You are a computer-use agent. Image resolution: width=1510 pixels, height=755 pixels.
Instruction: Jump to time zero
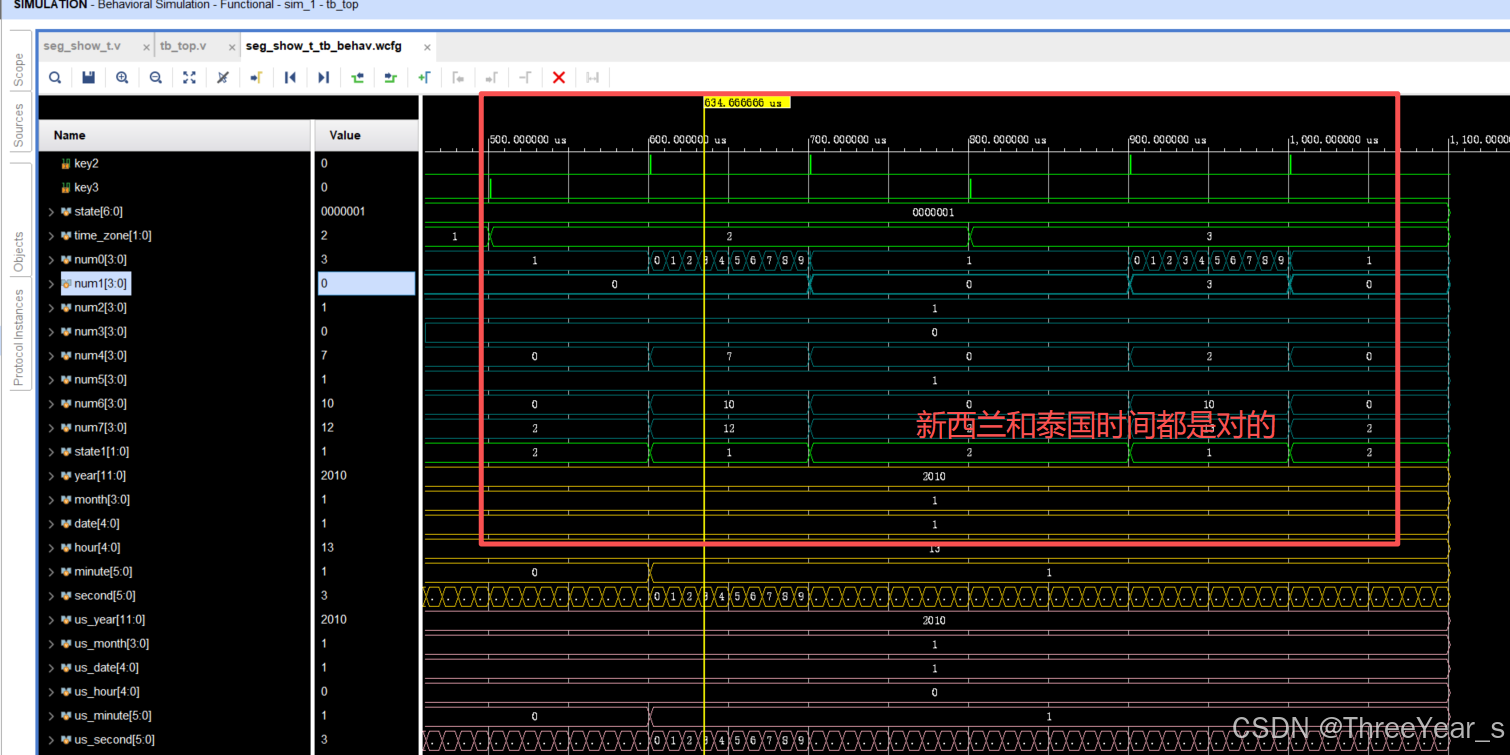click(290, 77)
